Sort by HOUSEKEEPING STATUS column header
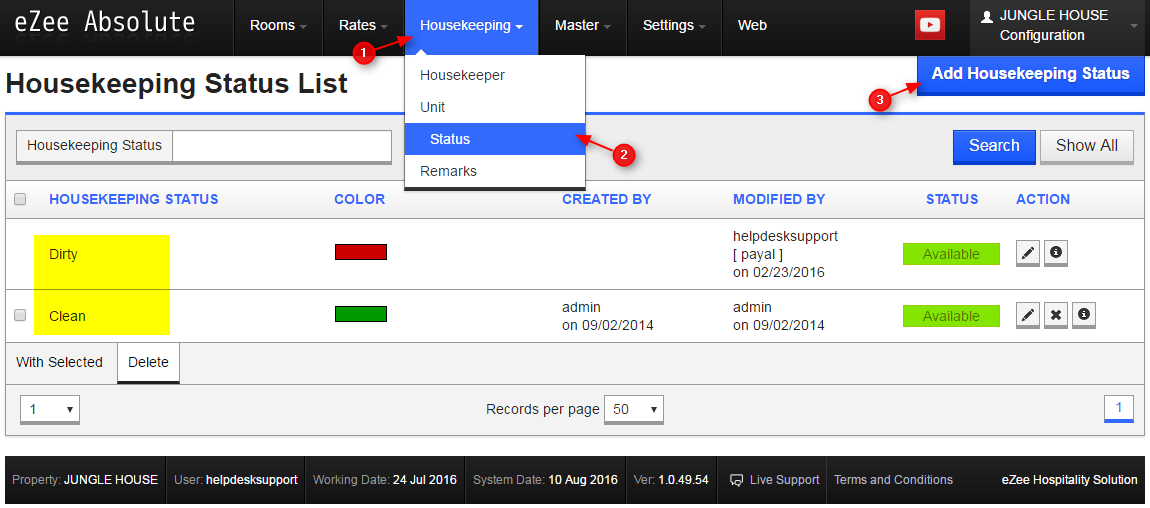This screenshot has width=1150, height=508. 133,199
